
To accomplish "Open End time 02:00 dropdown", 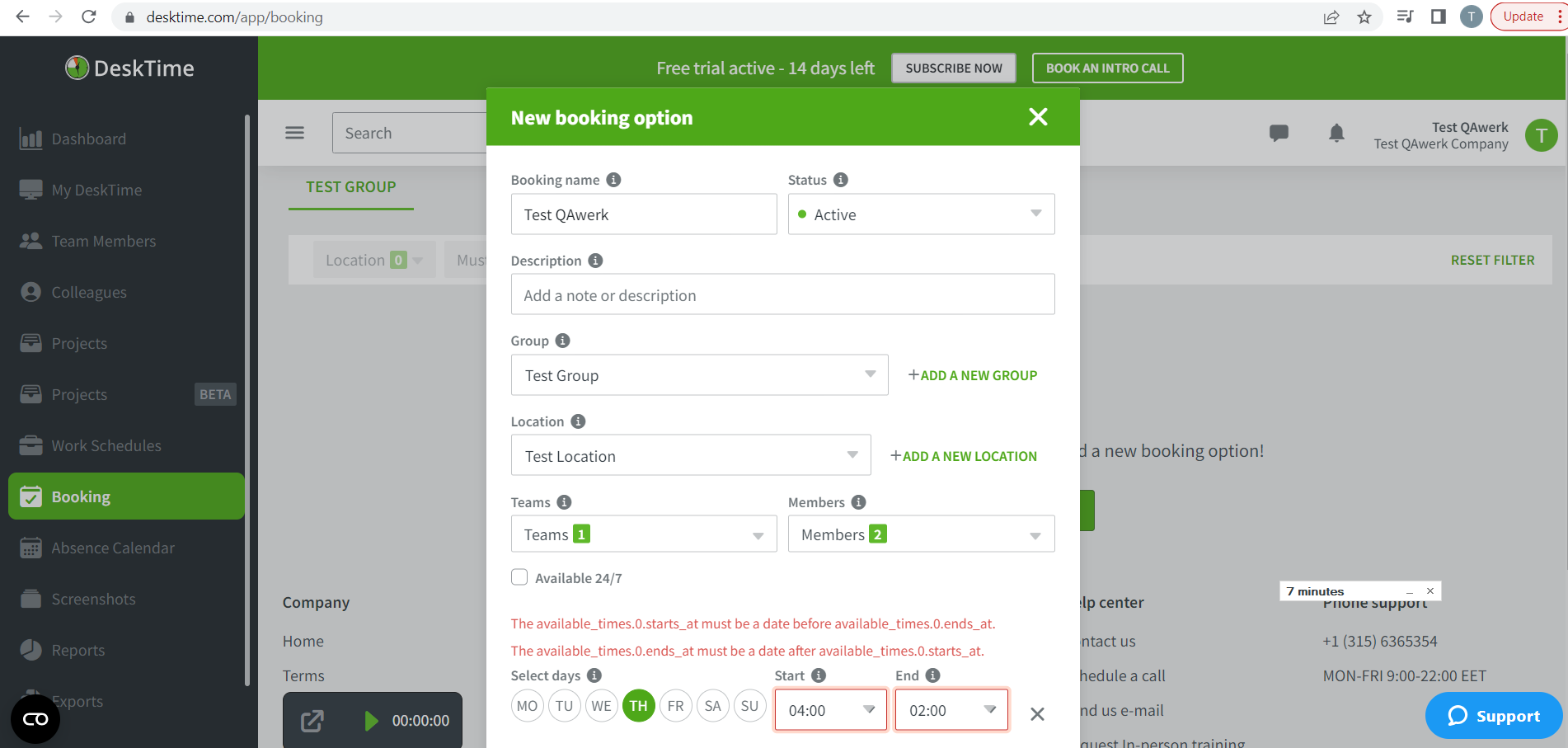I will pyautogui.click(x=951, y=710).
